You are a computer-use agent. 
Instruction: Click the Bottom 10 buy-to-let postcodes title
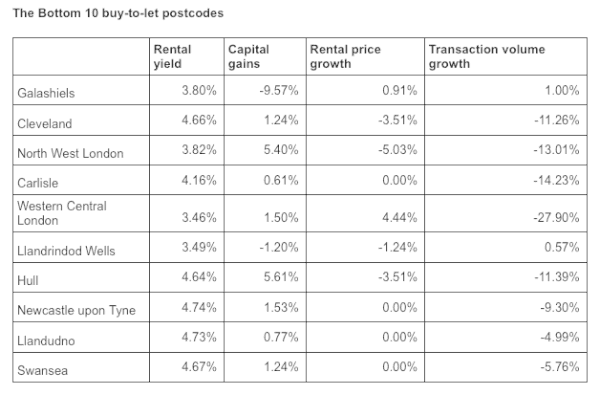[118, 13]
